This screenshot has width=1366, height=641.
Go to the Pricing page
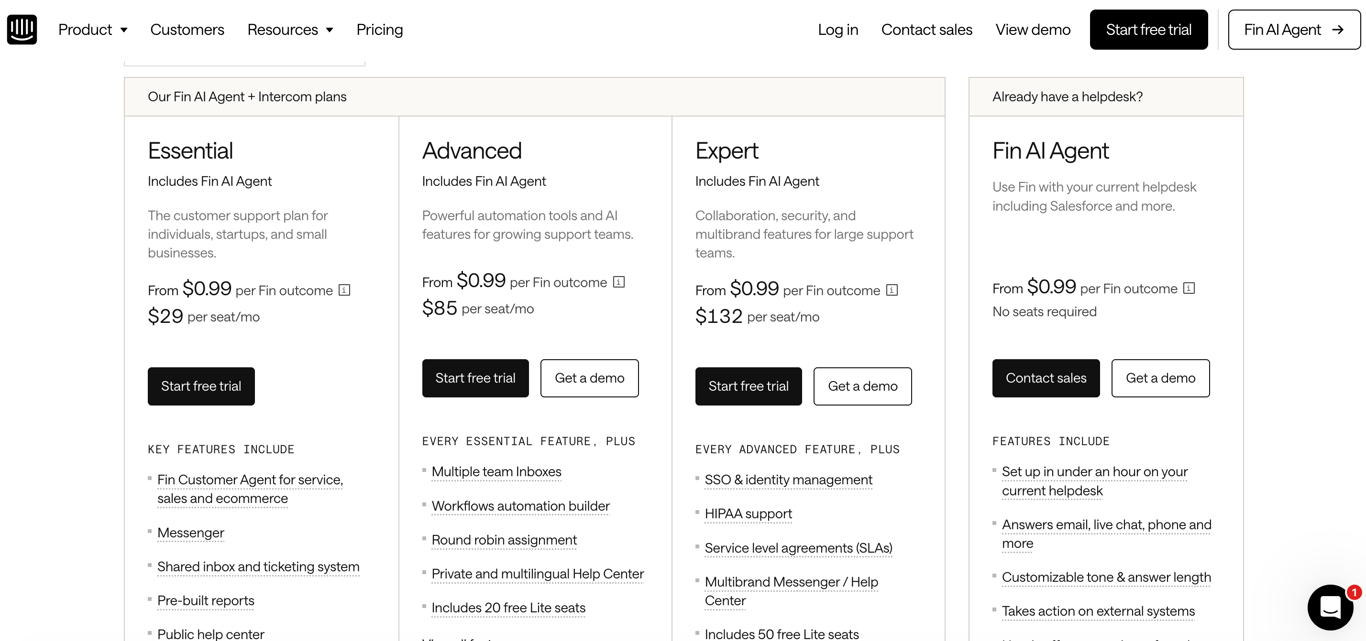380,29
